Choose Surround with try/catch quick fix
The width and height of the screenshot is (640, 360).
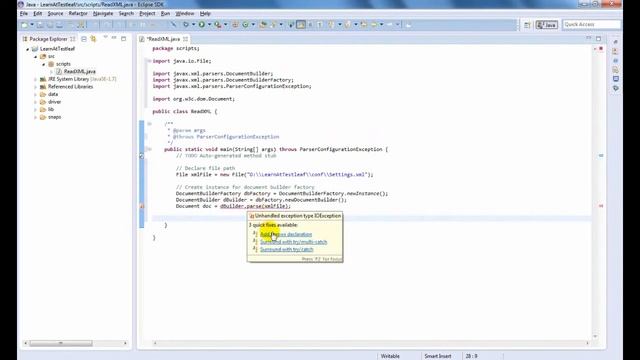point(287,249)
